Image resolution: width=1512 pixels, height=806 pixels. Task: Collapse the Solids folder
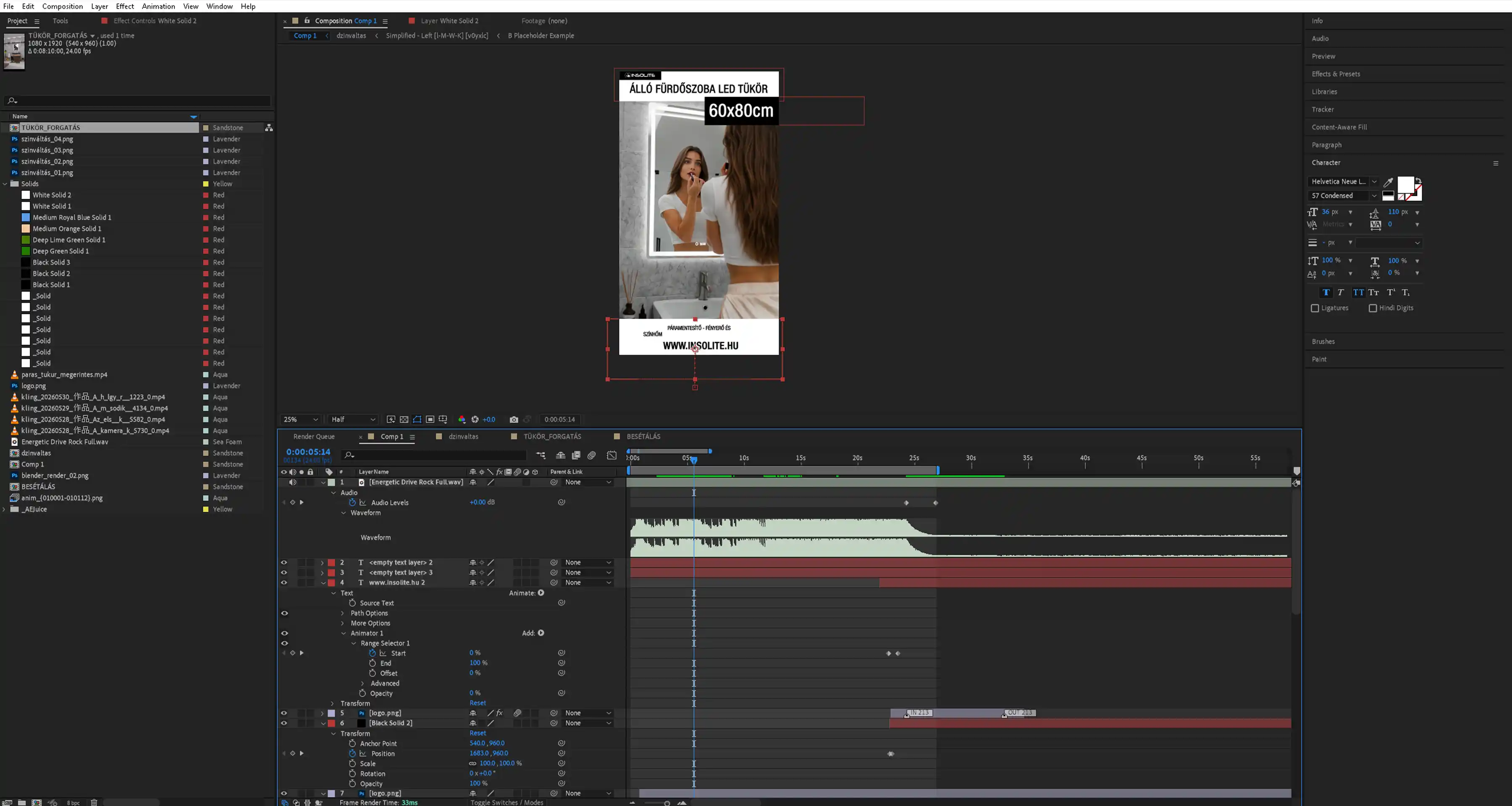pos(5,183)
